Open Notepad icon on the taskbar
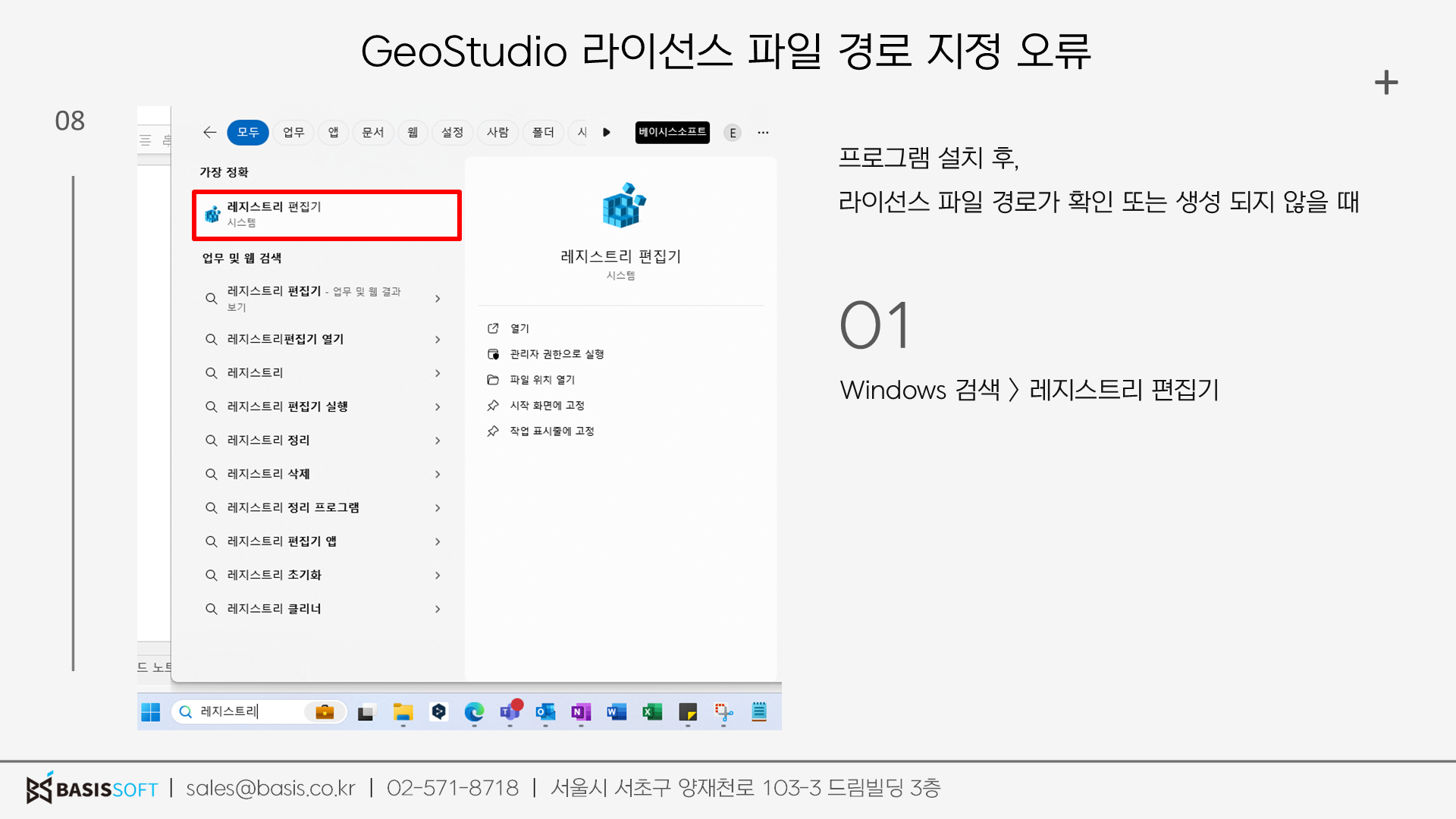 (759, 712)
